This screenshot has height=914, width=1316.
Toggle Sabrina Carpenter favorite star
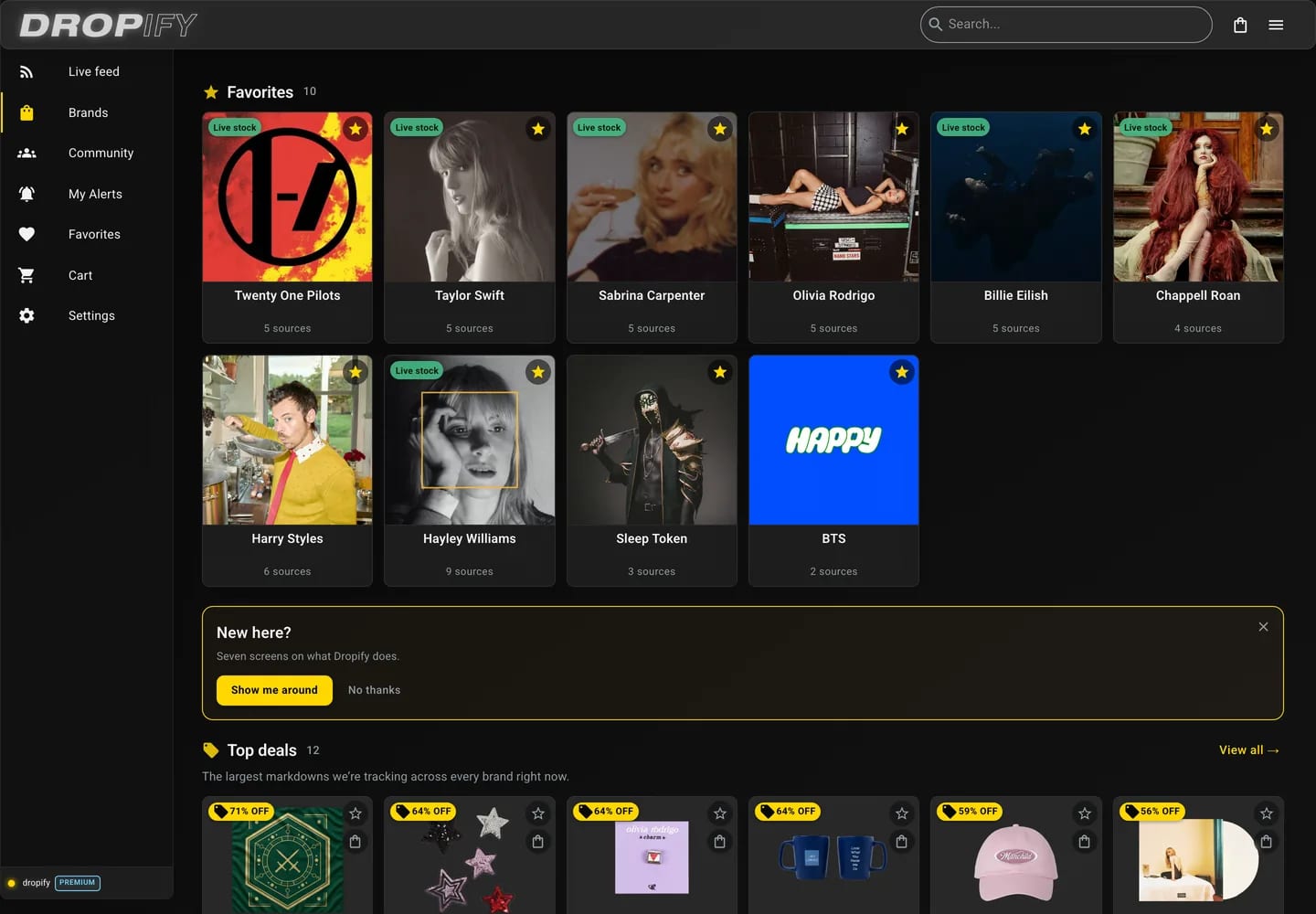tap(720, 129)
